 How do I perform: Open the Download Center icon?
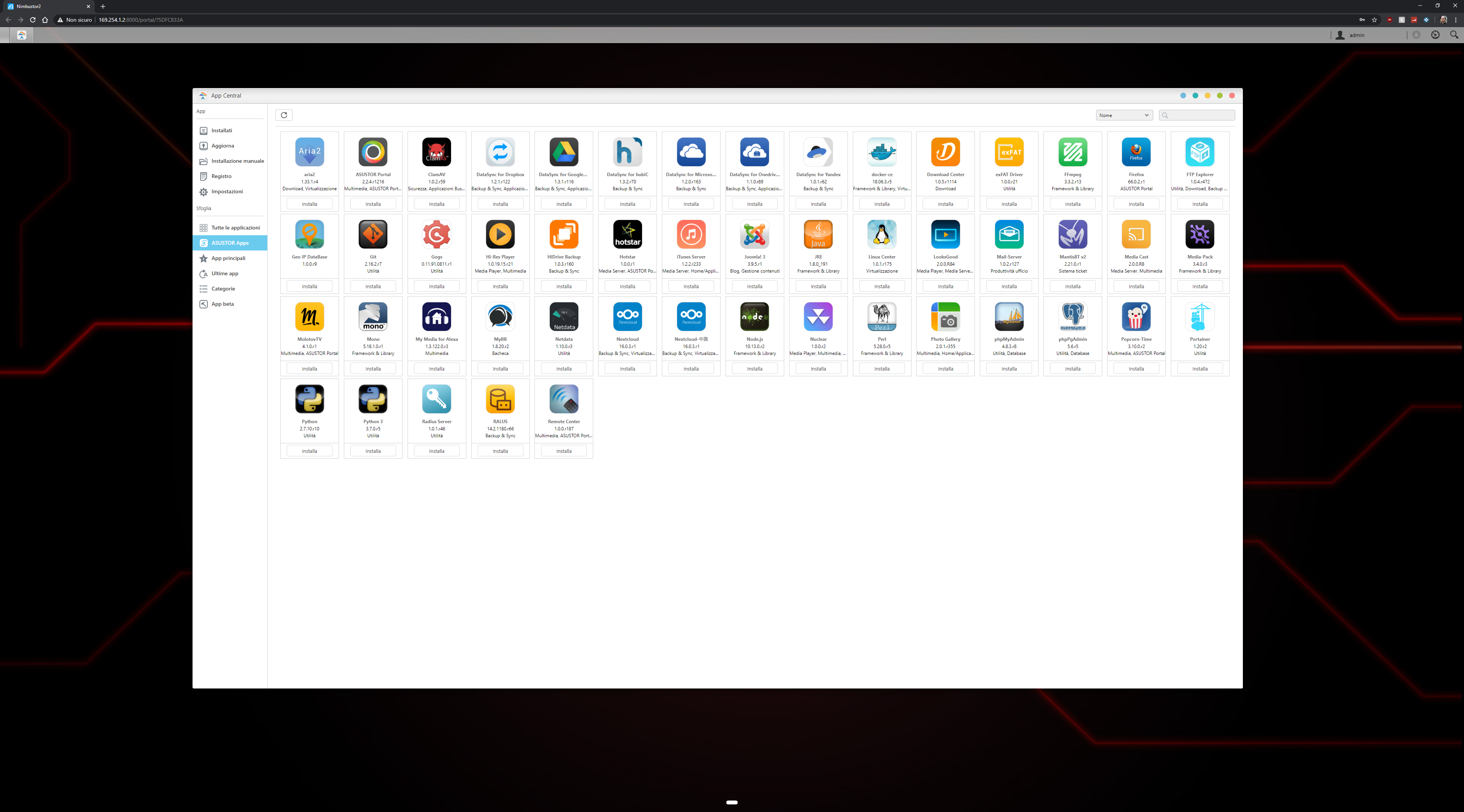pos(945,152)
